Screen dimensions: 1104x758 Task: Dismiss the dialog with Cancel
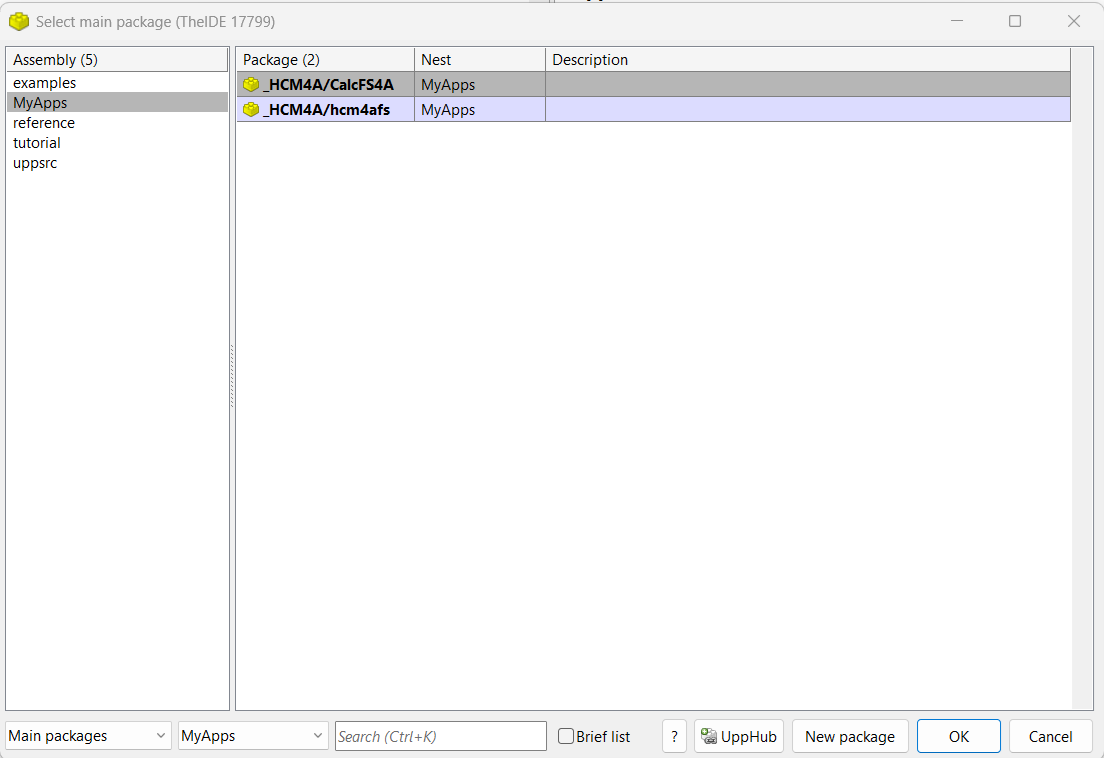click(1050, 736)
